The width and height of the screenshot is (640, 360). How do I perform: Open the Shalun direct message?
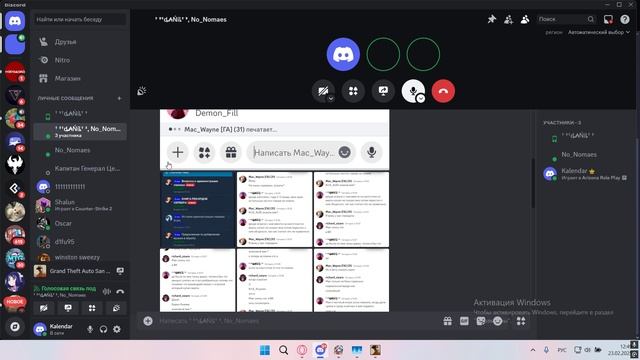tap(80, 205)
